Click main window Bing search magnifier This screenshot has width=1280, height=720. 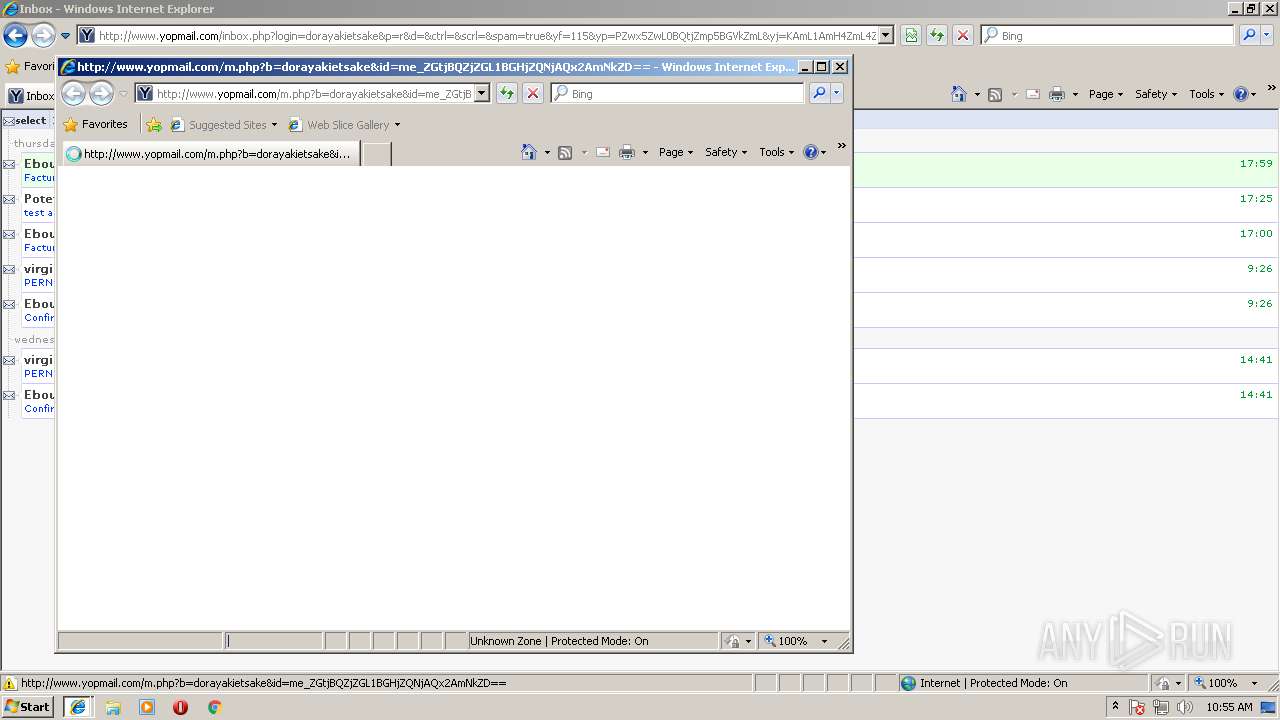tap(1249, 35)
